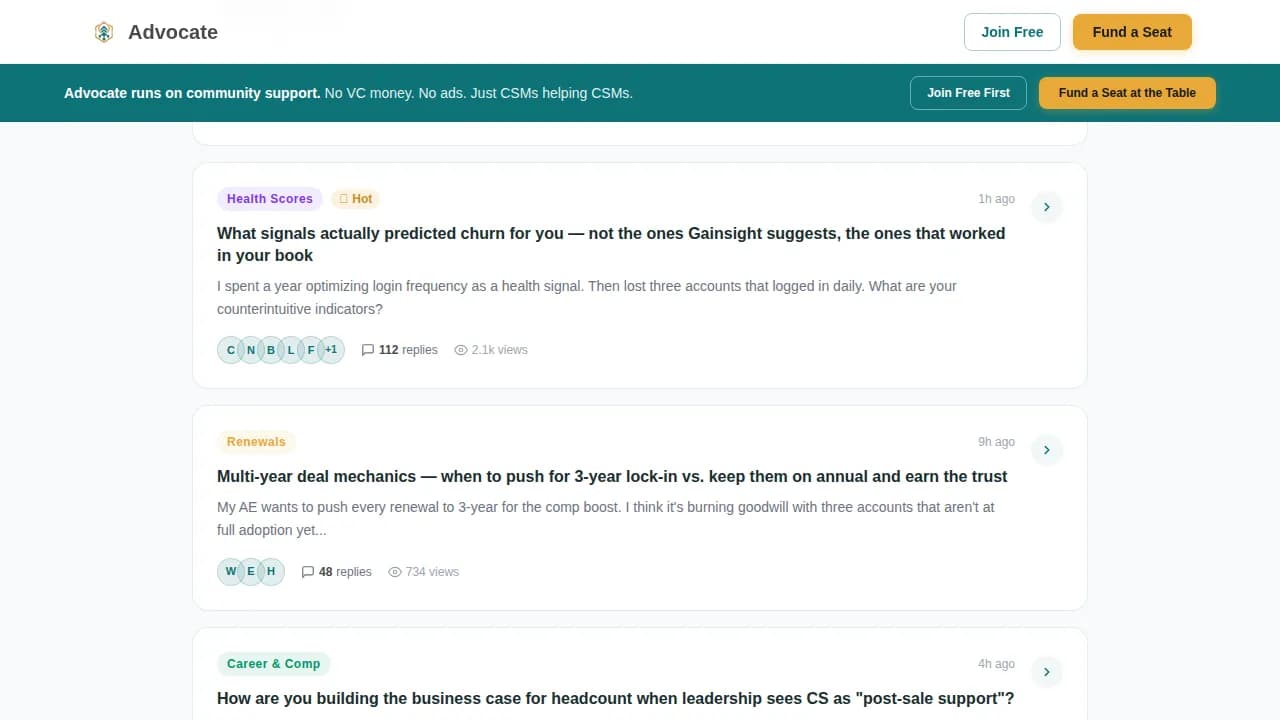Select the Health Scores category tag
The width and height of the screenshot is (1280, 720).
pyautogui.click(x=269, y=198)
